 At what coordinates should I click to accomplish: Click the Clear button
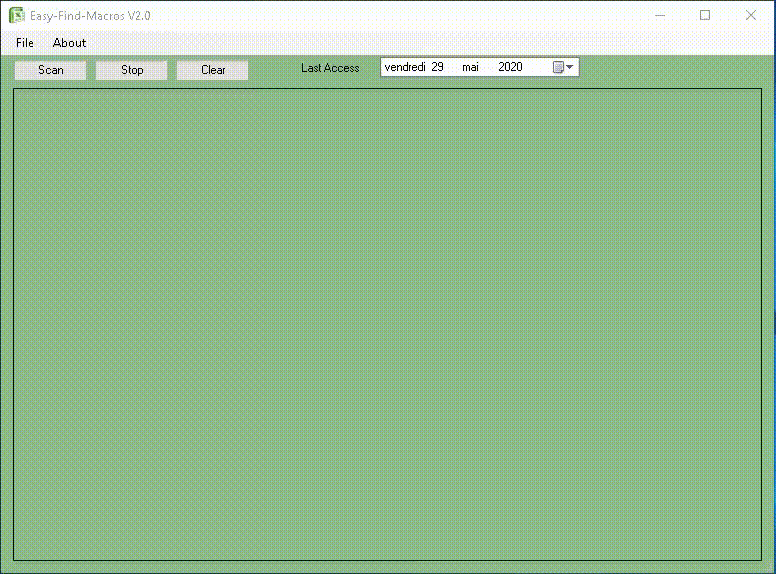[x=213, y=70]
